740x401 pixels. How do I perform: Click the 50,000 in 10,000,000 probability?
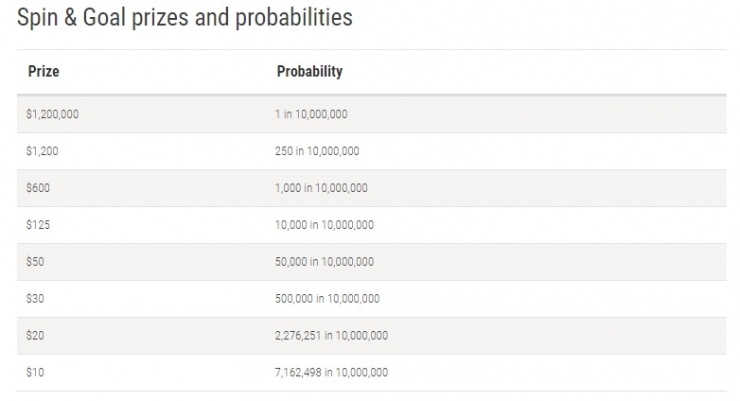coord(324,261)
